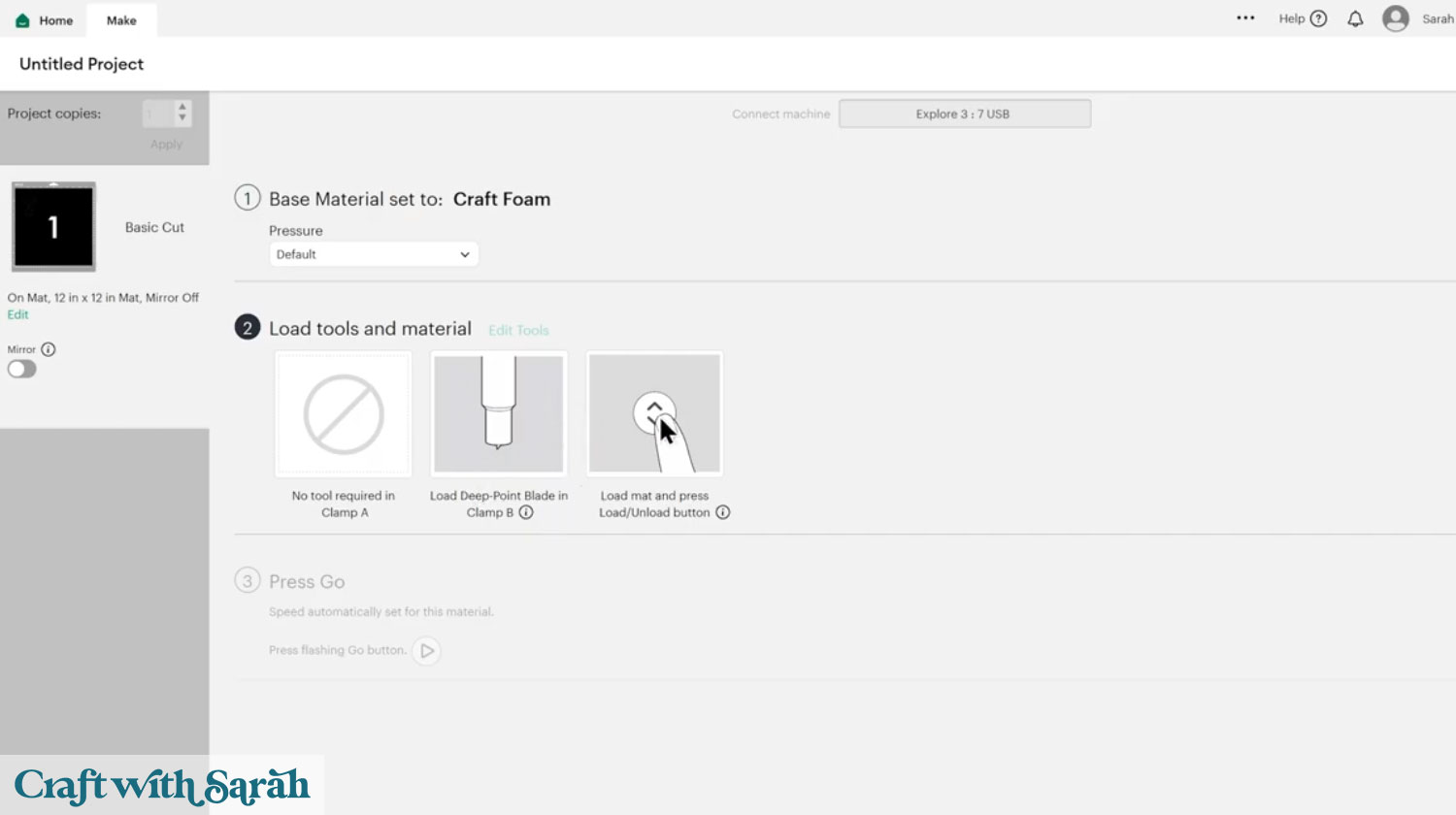Click the Edit Tools link
The image size is (1456, 815).
pos(518,331)
